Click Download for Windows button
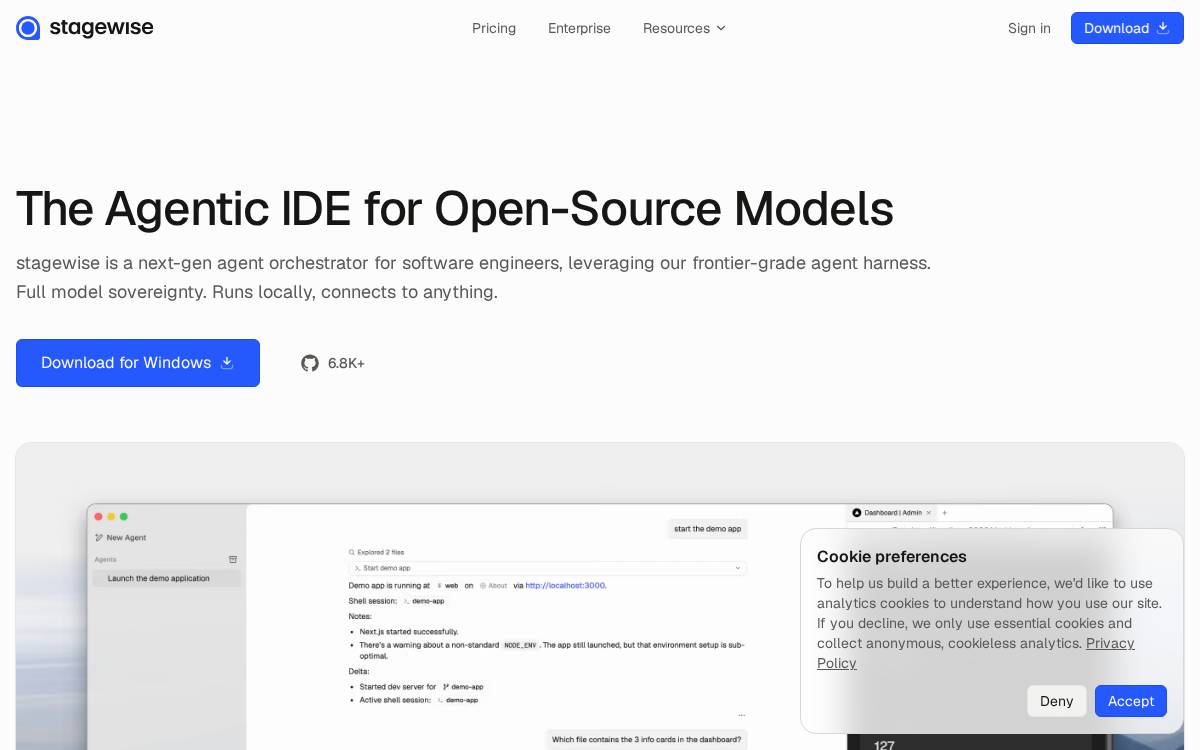The image size is (1200, 750). pyautogui.click(x=138, y=363)
